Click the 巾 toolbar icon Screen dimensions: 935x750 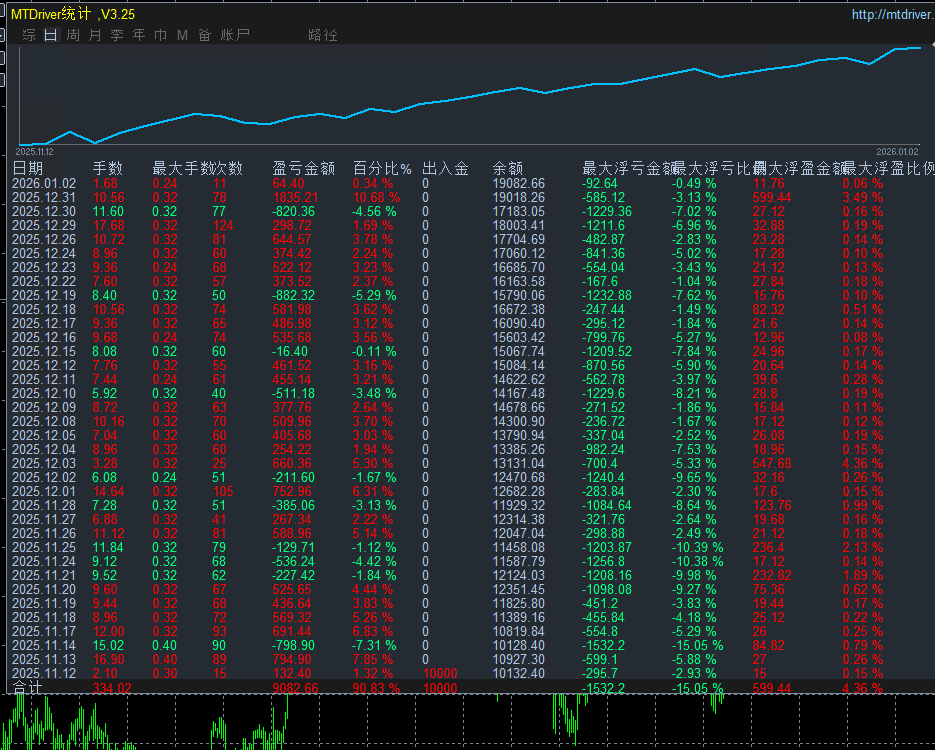(160, 34)
